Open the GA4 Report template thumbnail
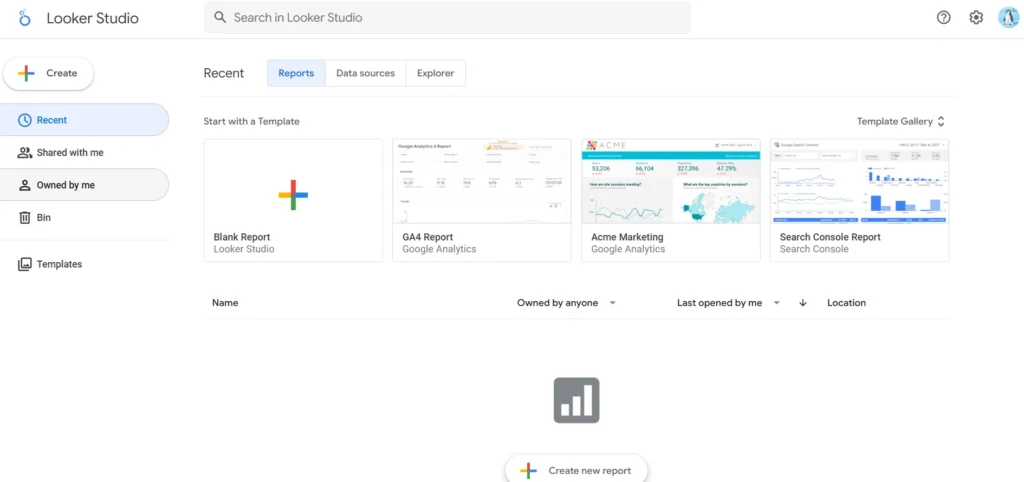The image size is (1024, 482). (482, 201)
